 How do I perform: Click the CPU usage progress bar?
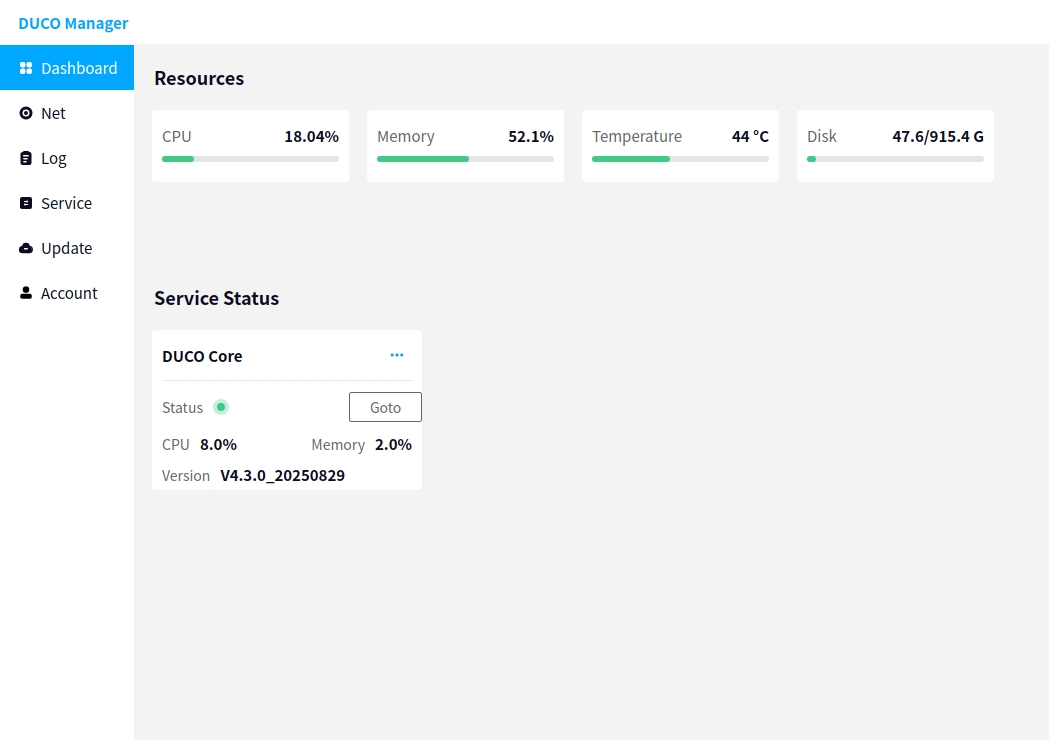[250, 158]
